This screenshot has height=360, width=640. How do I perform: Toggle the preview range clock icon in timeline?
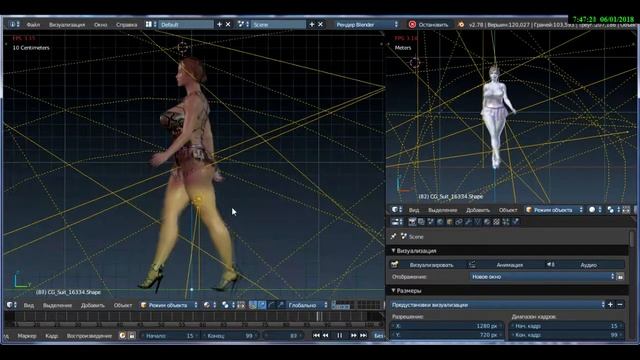click(x=122, y=336)
